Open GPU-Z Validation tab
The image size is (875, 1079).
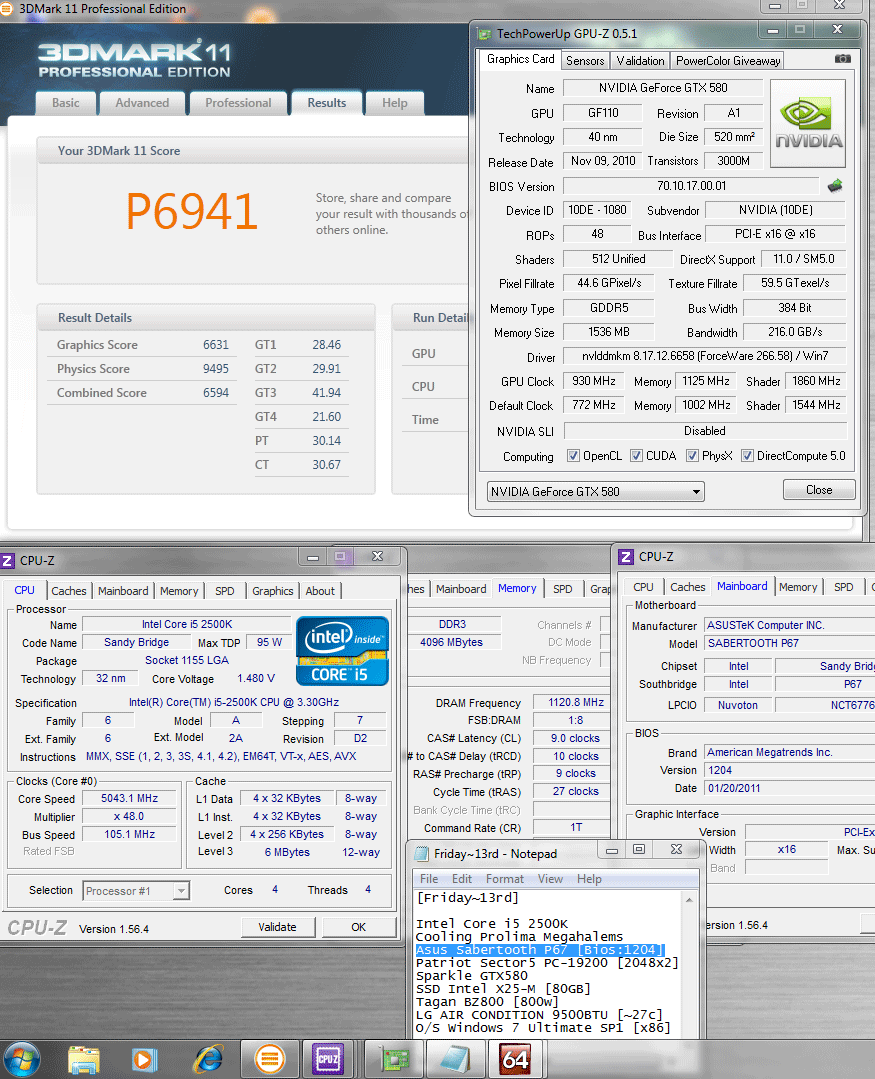640,61
